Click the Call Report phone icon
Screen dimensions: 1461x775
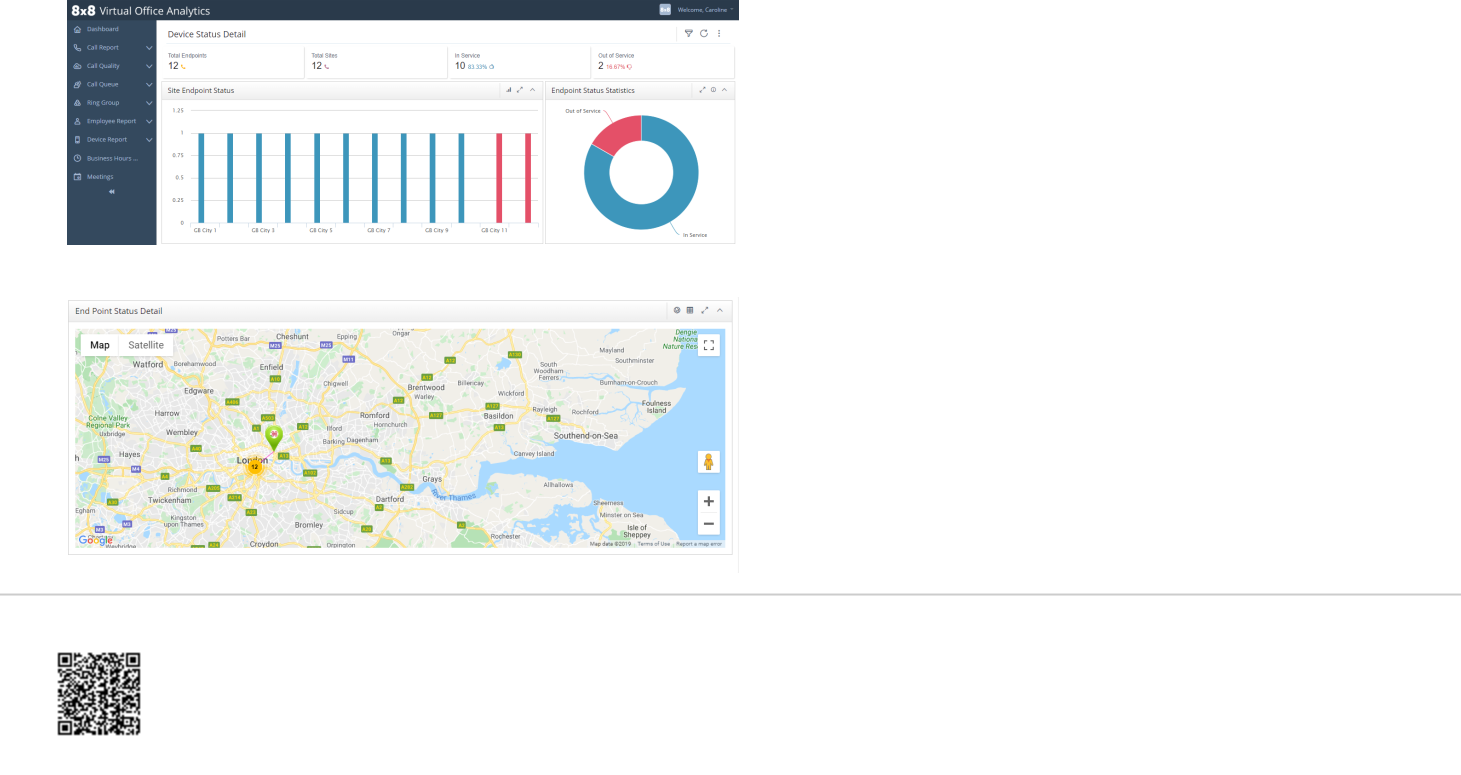pos(77,47)
